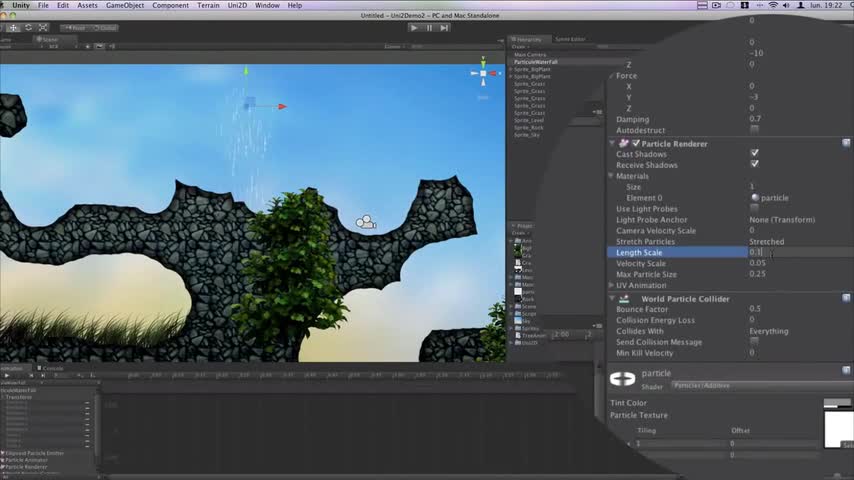Select the Scale transform tool

point(43,28)
